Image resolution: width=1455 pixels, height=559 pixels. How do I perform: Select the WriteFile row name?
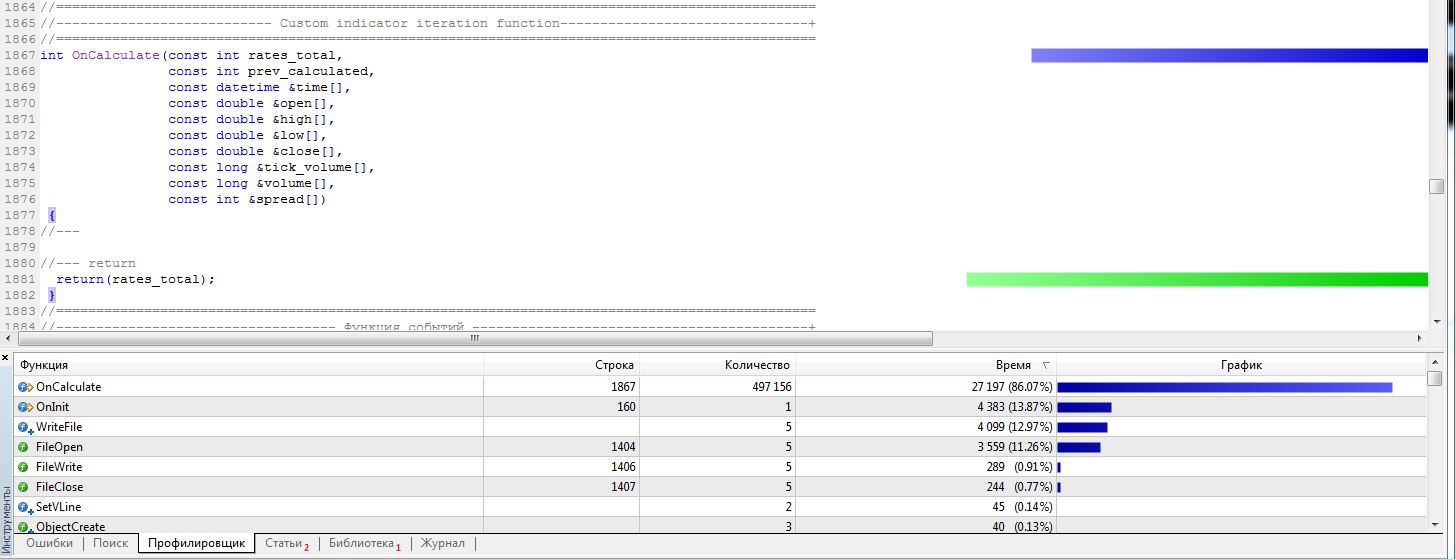(59, 427)
